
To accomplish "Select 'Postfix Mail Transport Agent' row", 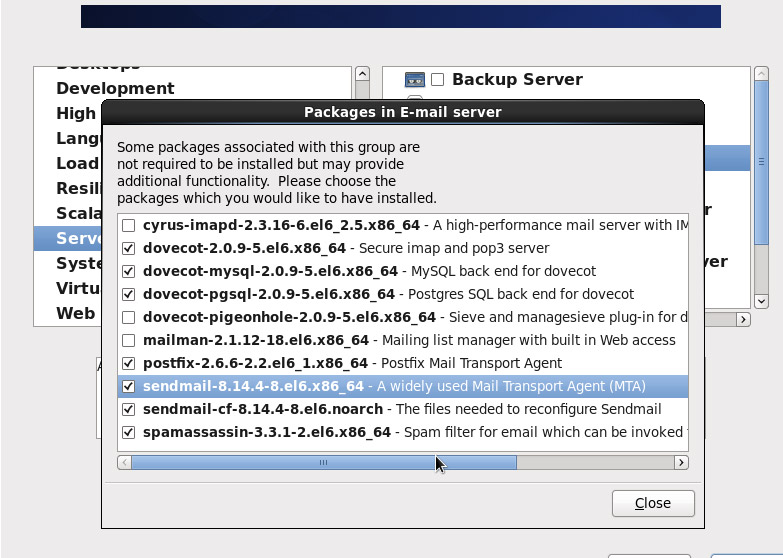I will (403, 363).
